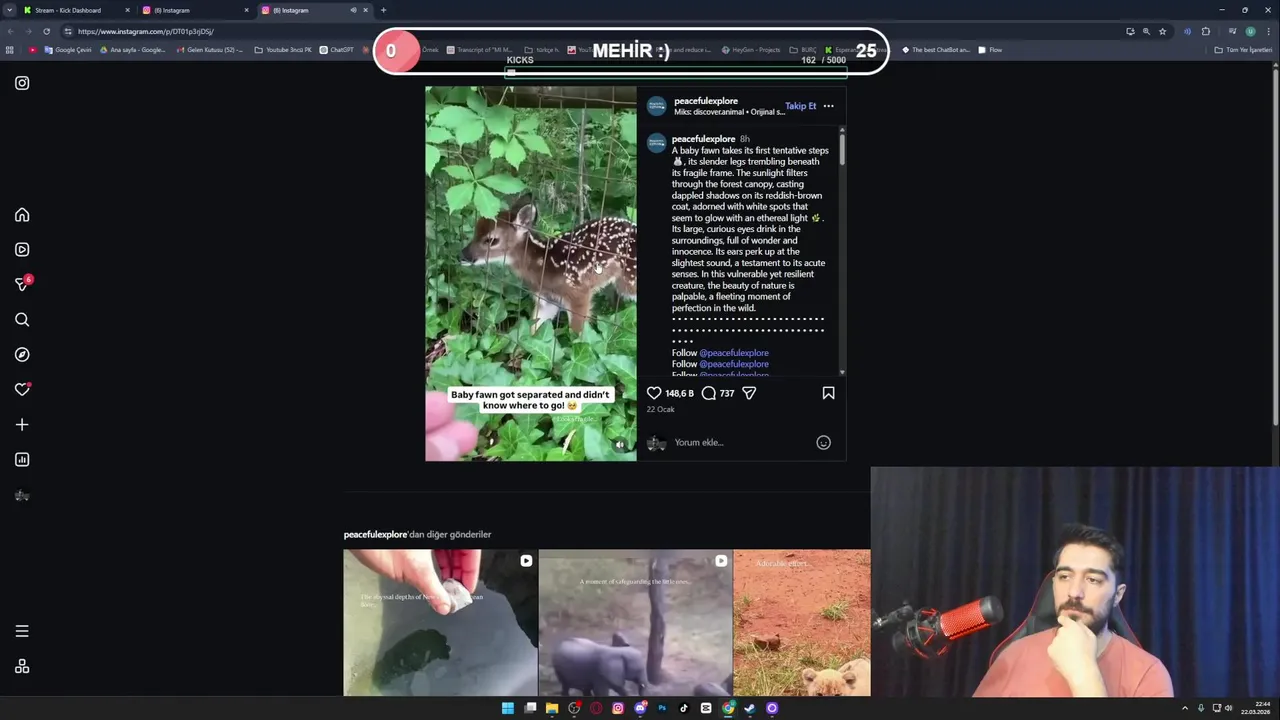Open the Search panel in sidebar
Image resolution: width=1280 pixels, height=720 pixels.
tap(22, 320)
